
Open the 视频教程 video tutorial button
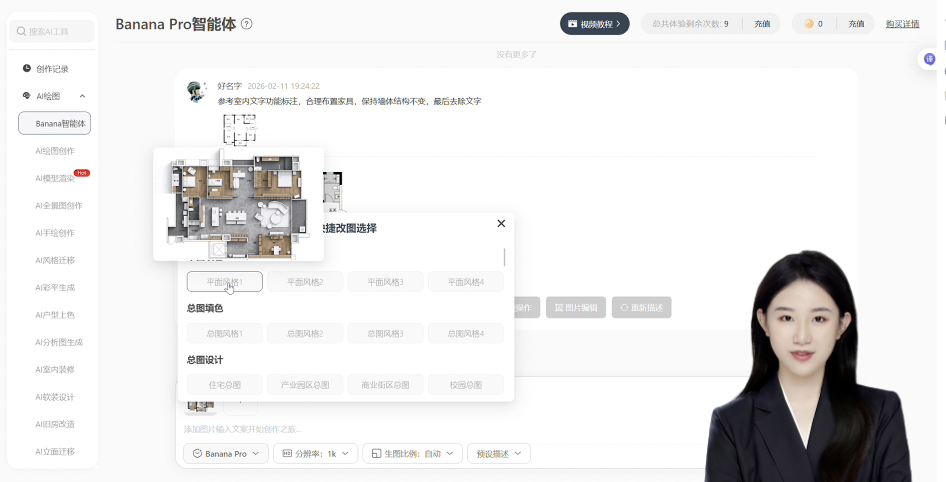point(594,24)
